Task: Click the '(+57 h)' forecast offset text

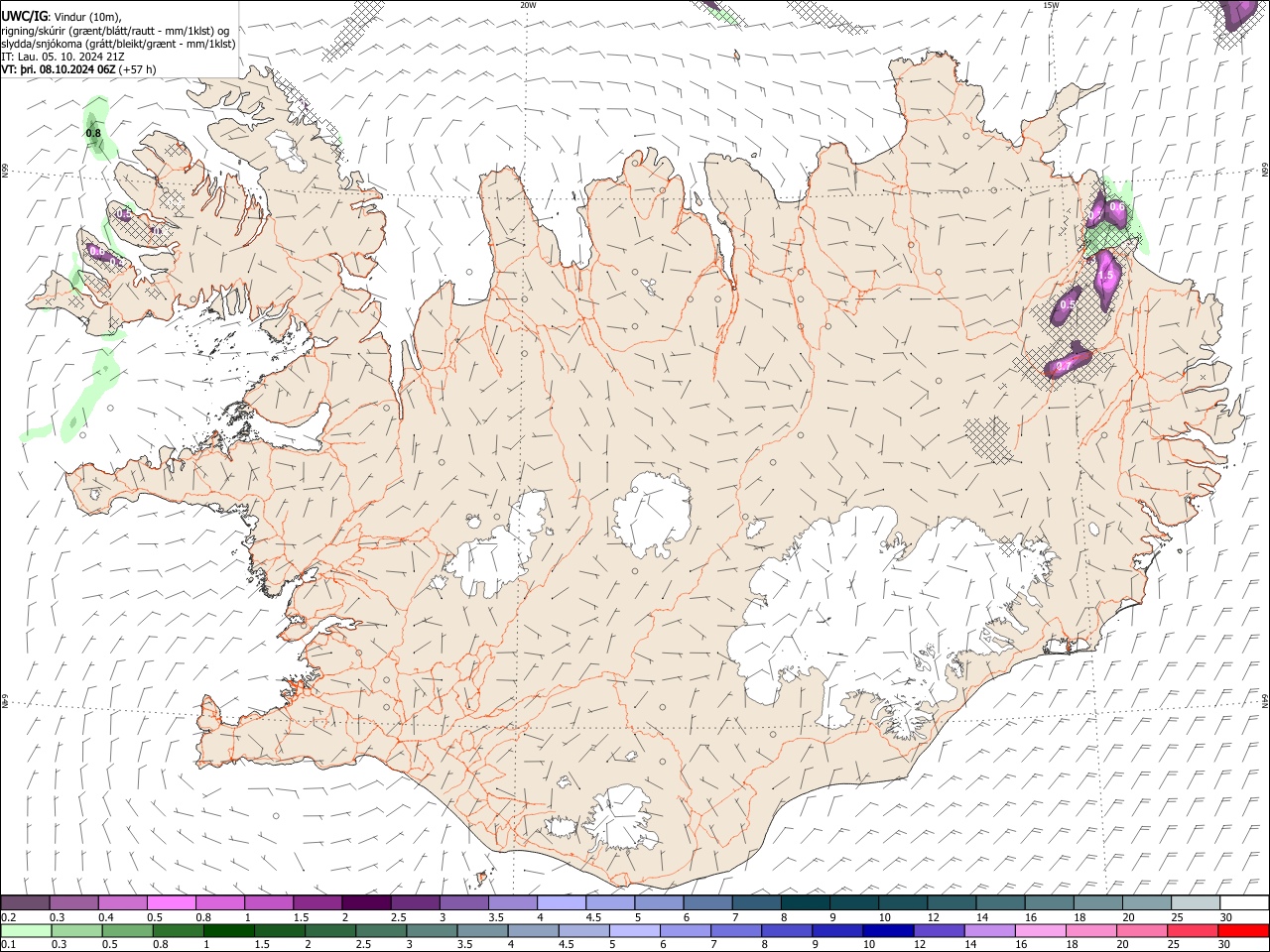Action: coord(137,69)
